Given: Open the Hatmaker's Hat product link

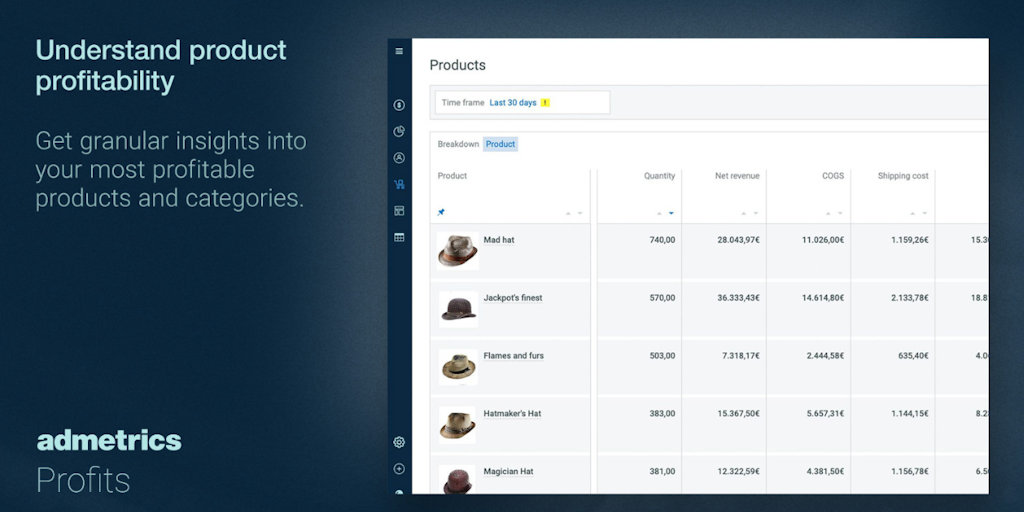Looking at the screenshot, I should coord(512,413).
